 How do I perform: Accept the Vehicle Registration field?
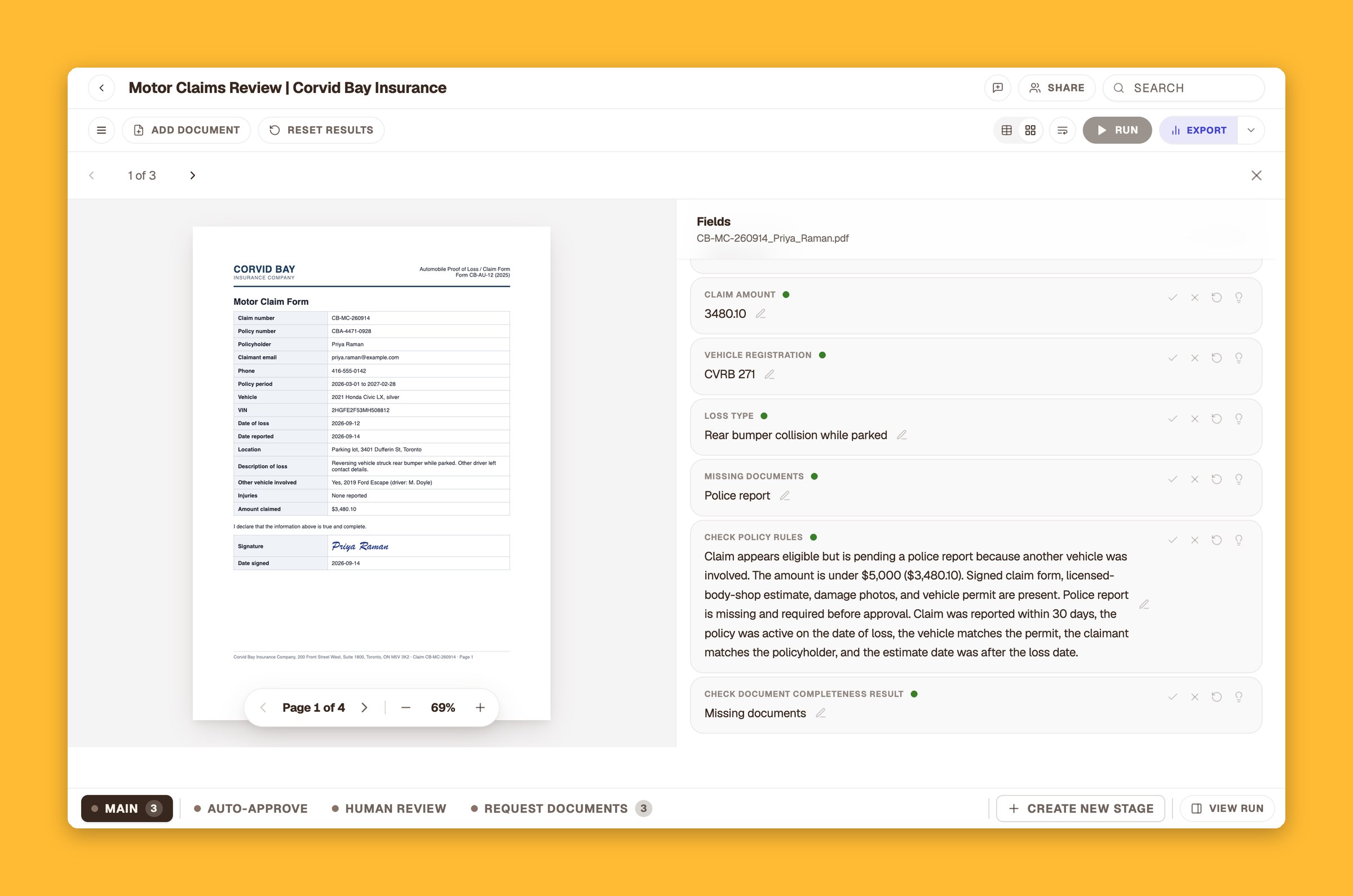(1173, 358)
